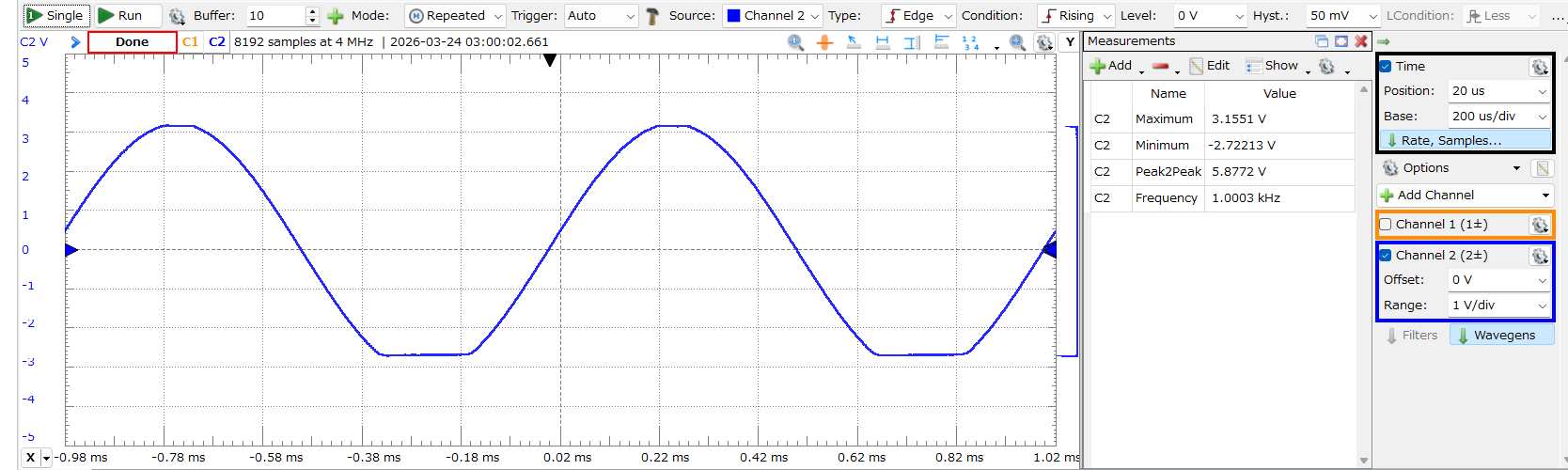Enable the Channel 1 checkbox

point(1386,225)
